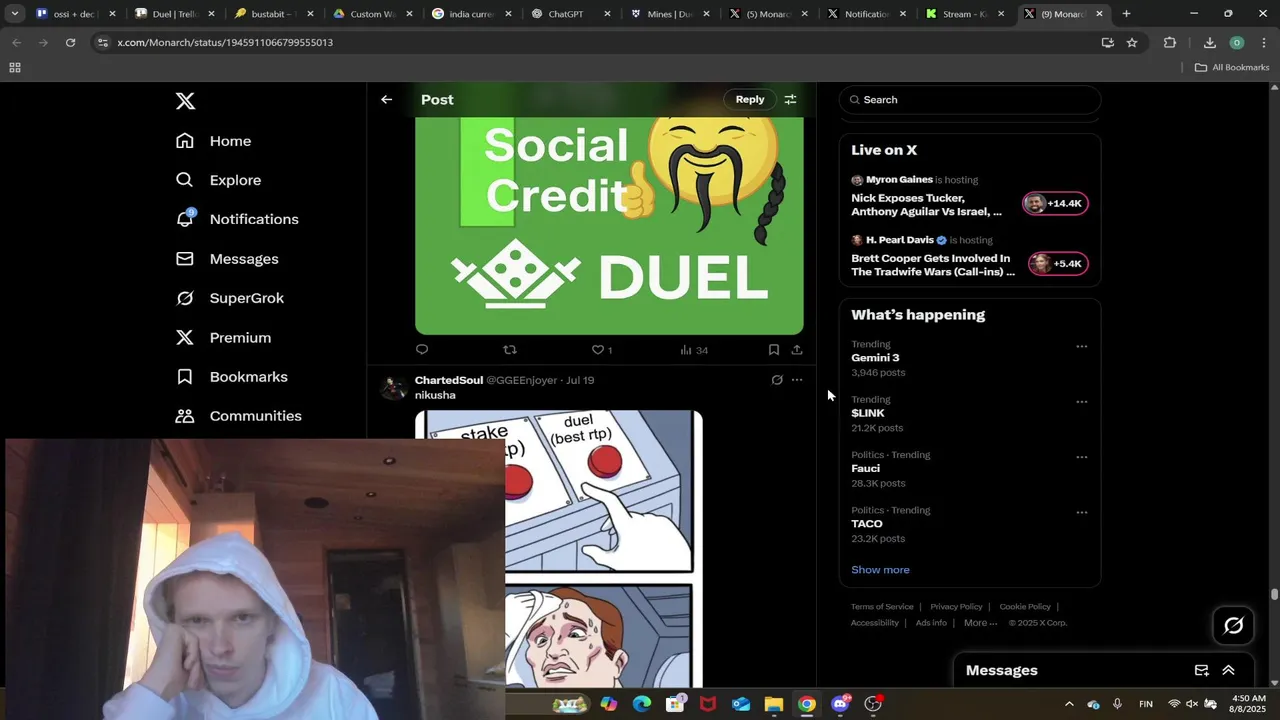Screen dimensions: 1280x720
Task: Open the Grok floating button
Action: [x=1233, y=626]
